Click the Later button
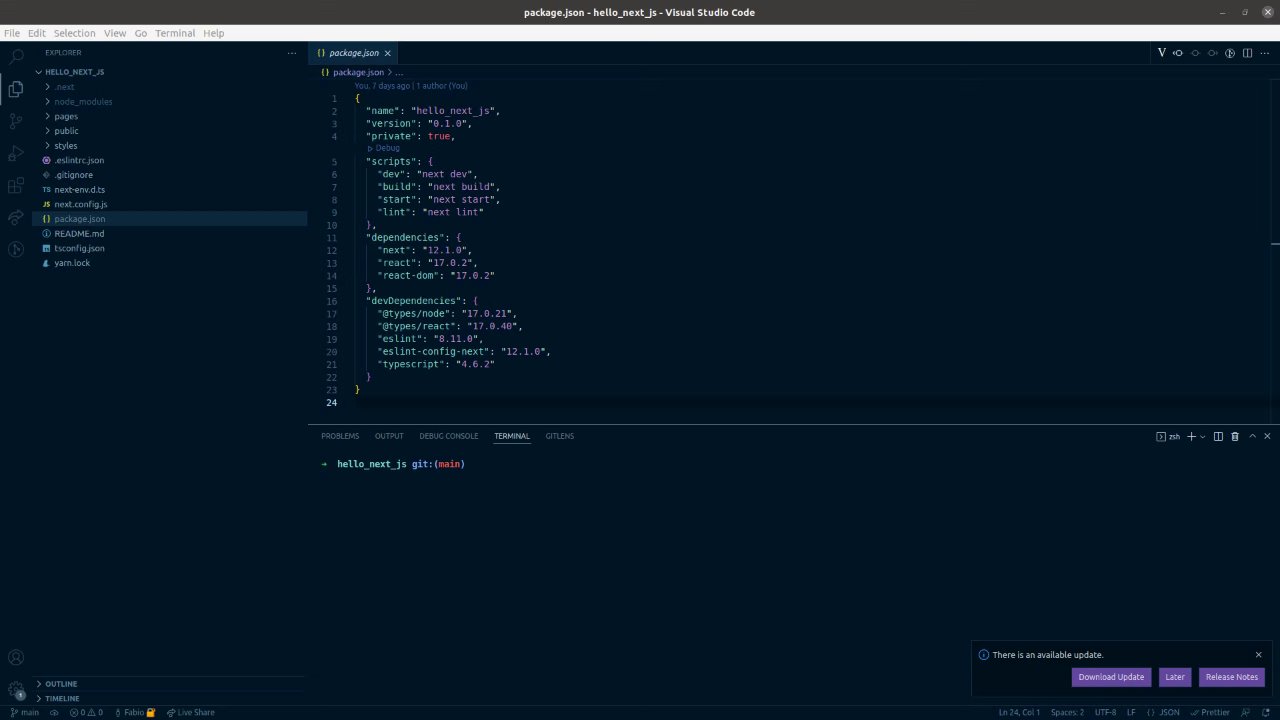Screen dimensions: 1280x720 (1175, 677)
